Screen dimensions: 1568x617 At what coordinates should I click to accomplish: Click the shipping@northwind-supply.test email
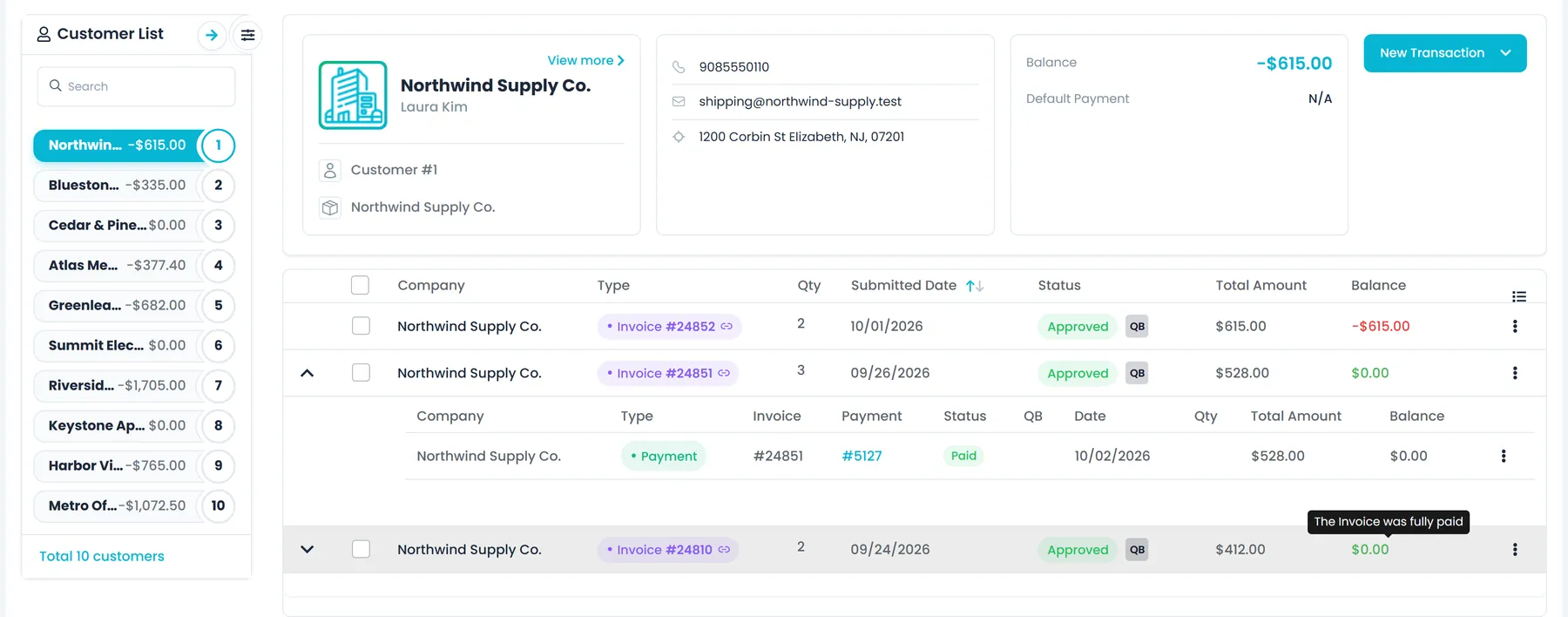pyautogui.click(x=800, y=102)
